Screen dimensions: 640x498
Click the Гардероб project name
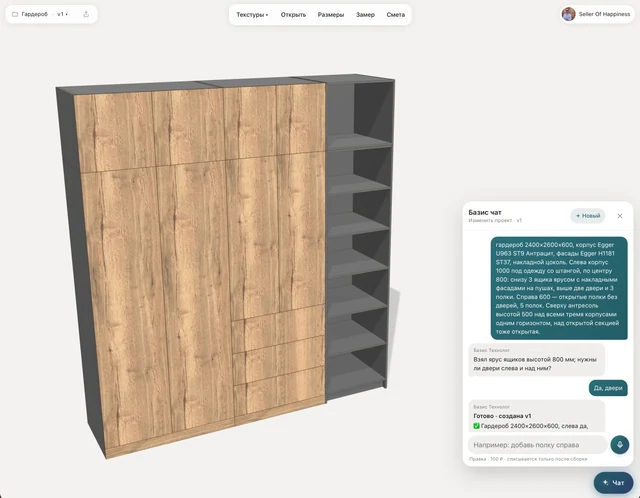coord(35,14)
